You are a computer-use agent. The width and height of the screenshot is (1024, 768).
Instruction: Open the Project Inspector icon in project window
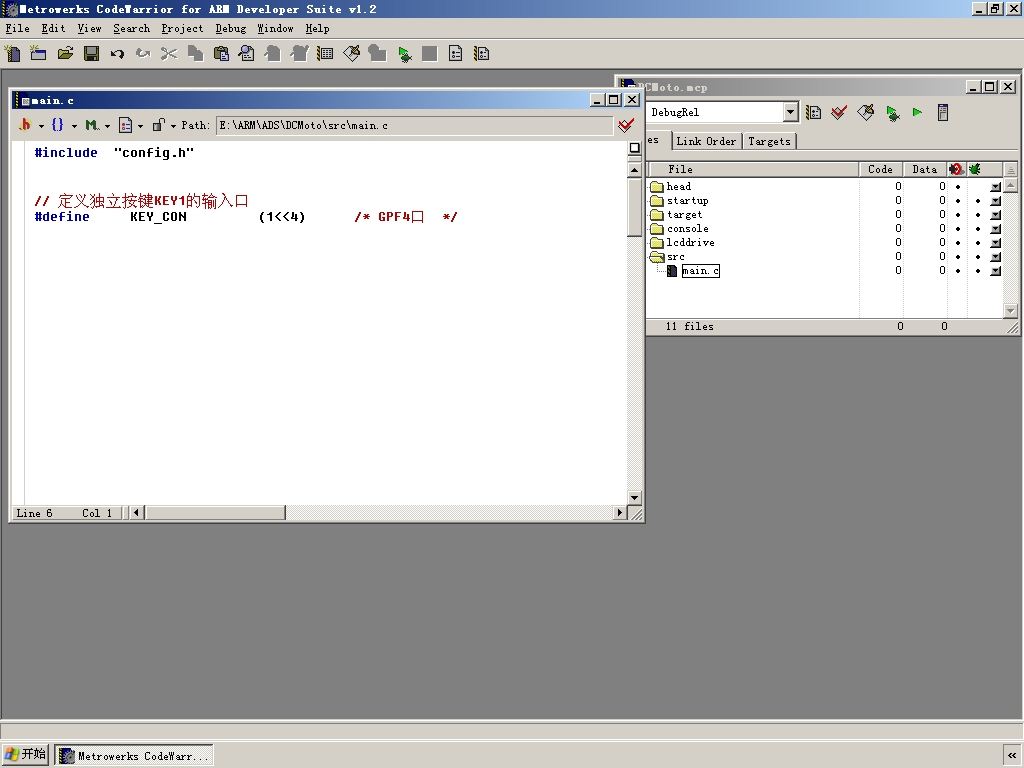point(942,112)
